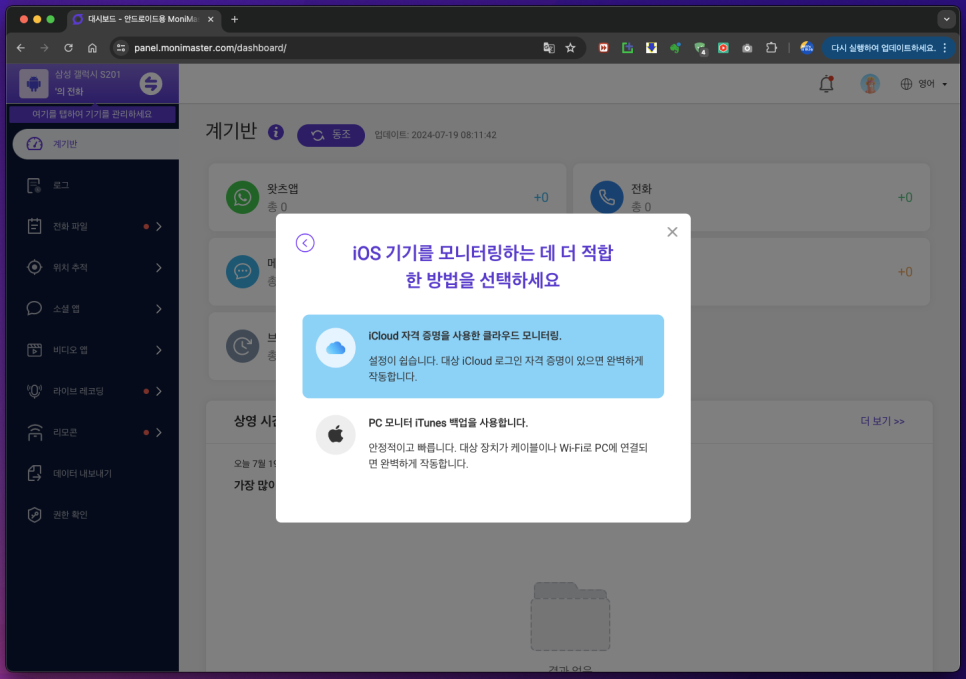Click the 리모콘 remote icon
The height and width of the screenshot is (679, 966).
click(x=34, y=433)
